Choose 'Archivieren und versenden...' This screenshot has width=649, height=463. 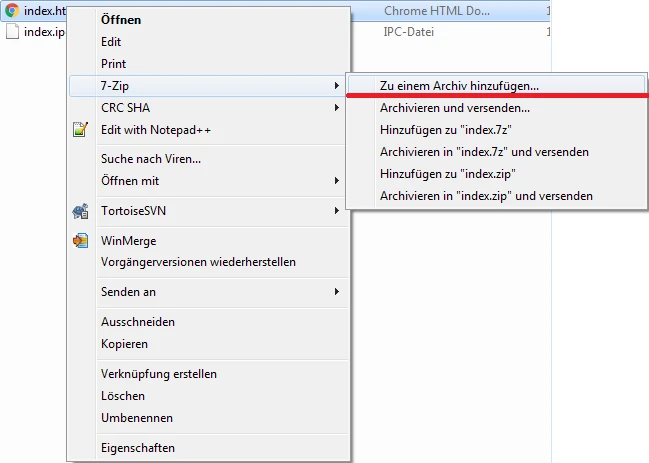(455, 108)
